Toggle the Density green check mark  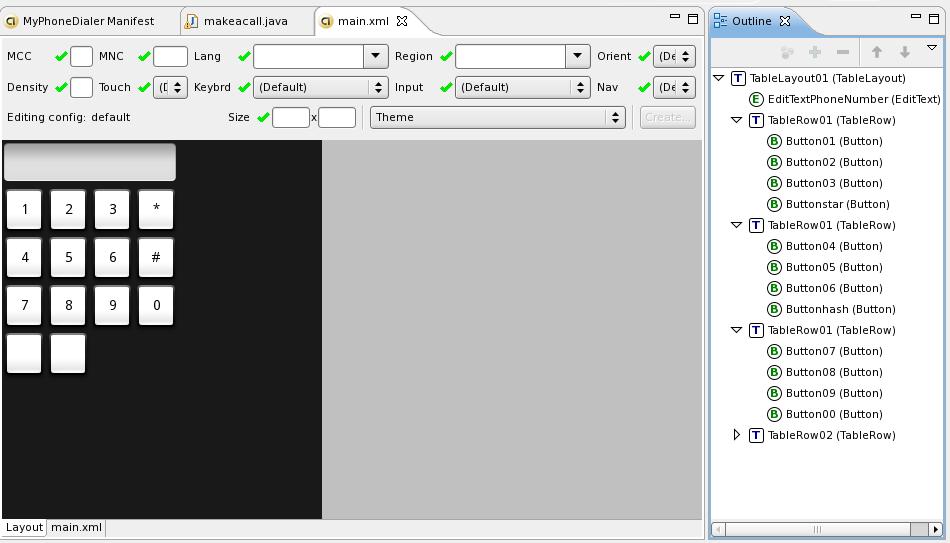pyautogui.click(x=61, y=87)
